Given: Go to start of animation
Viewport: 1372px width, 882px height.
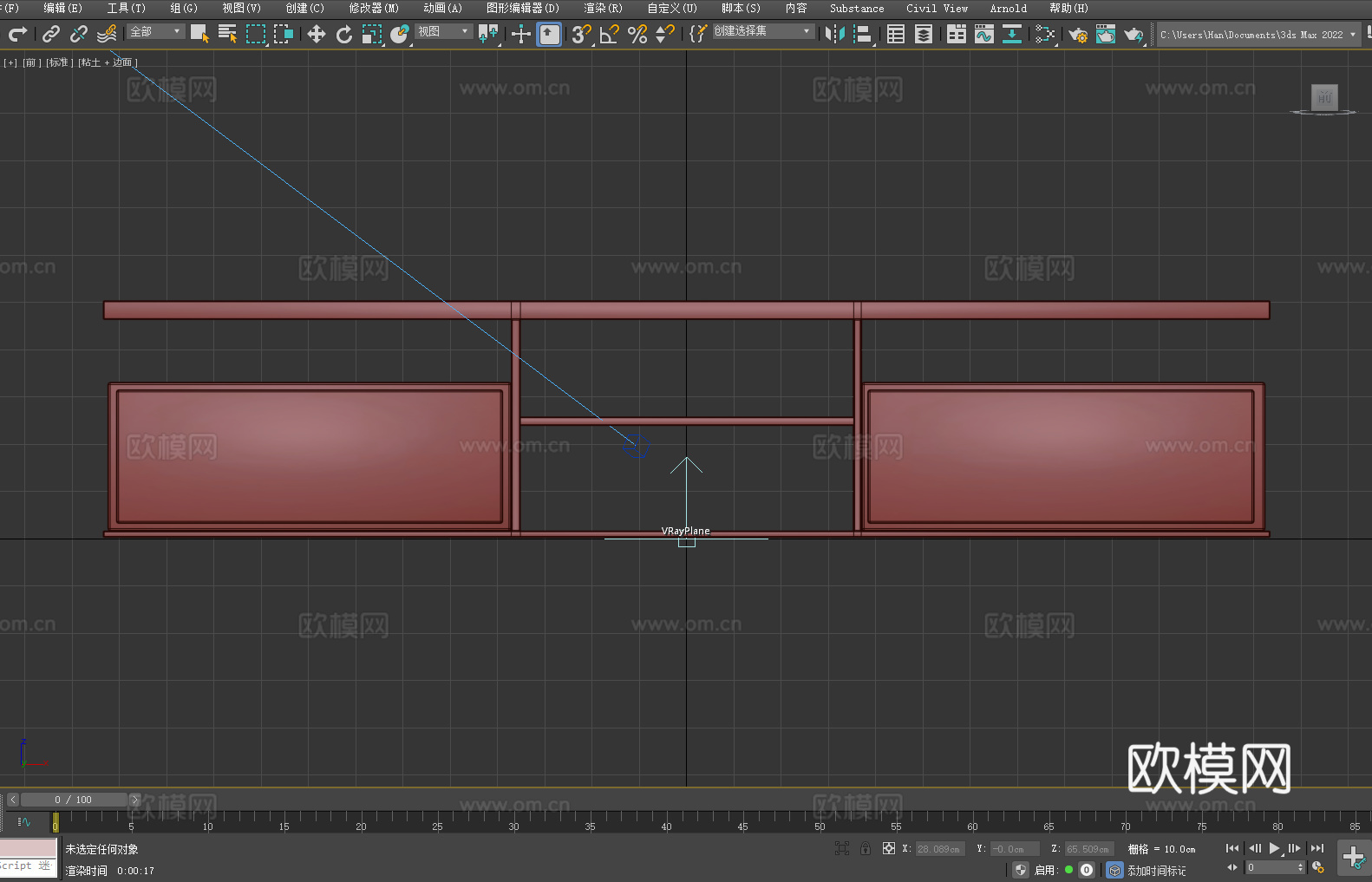Looking at the screenshot, I should coord(1232,848).
